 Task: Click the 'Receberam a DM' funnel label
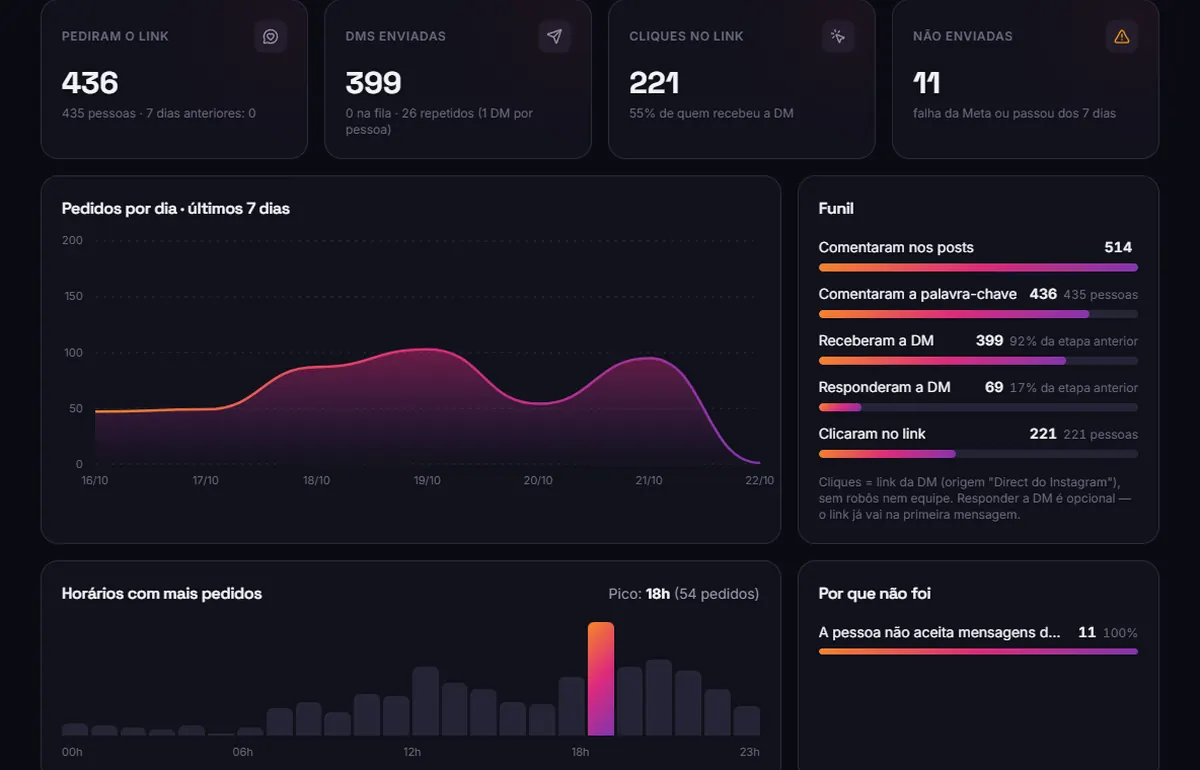876,341
